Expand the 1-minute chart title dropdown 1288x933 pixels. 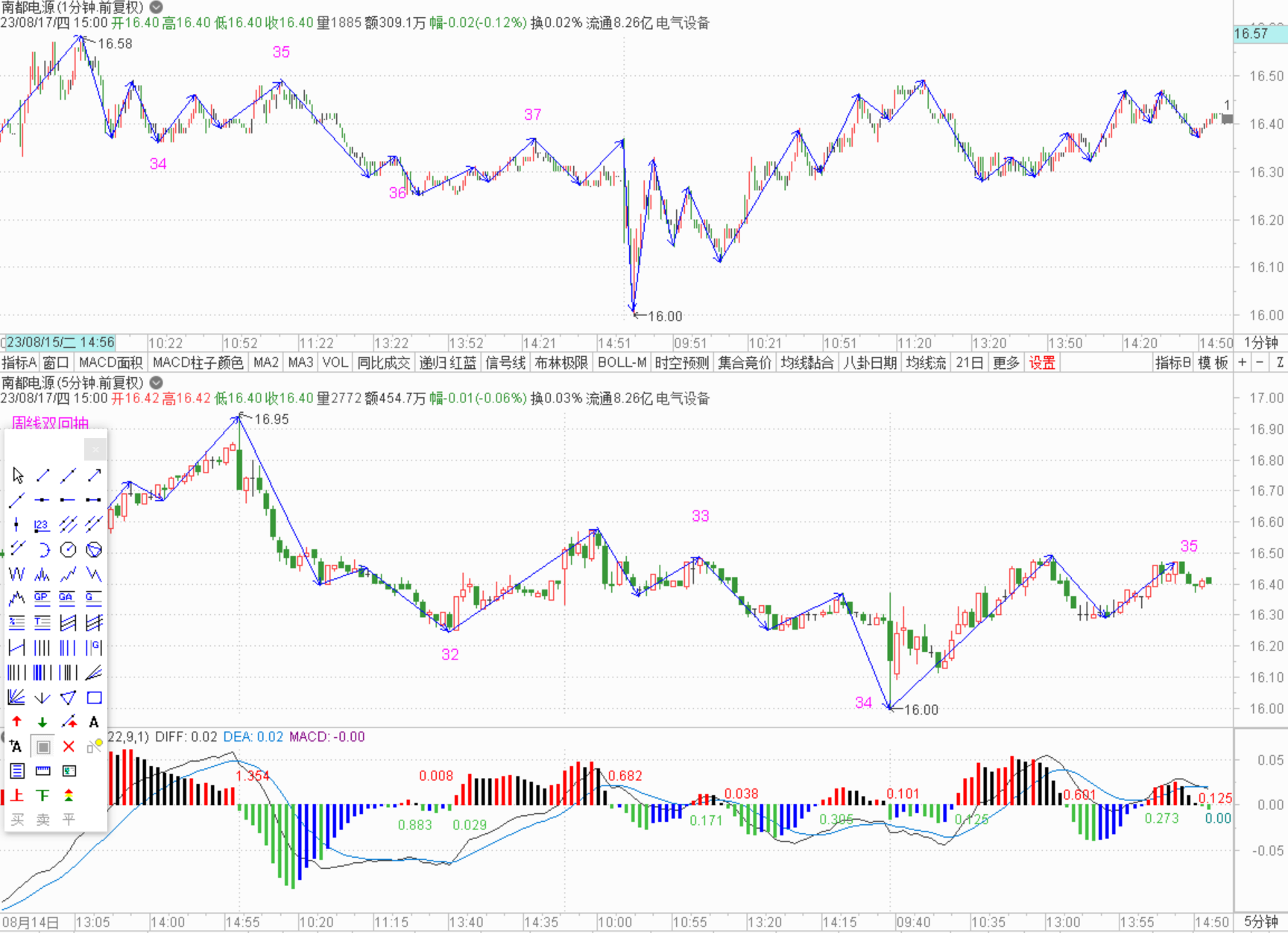157,7
